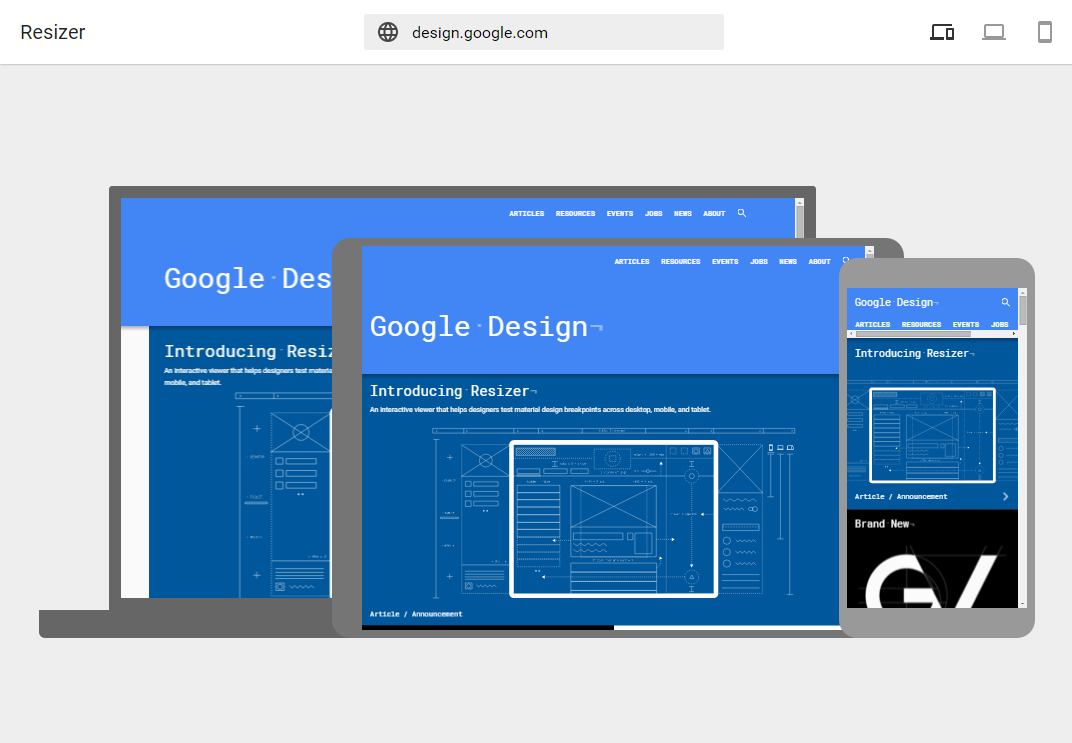The image size is (1072, 743).
Task: Click Introducing Resizer title in phone preview
Action: point(914,353)
